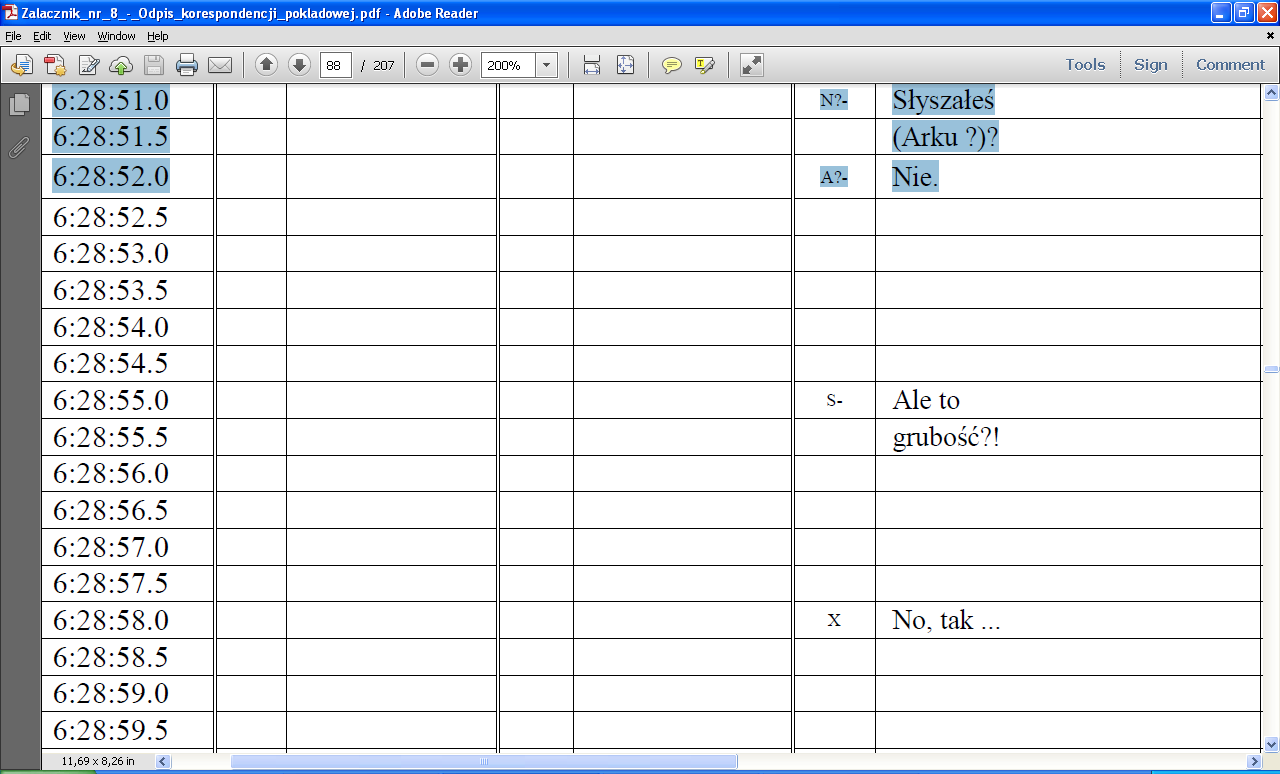Go to next page with down arrow
The image size is (1280, 774).
point(299,65)
